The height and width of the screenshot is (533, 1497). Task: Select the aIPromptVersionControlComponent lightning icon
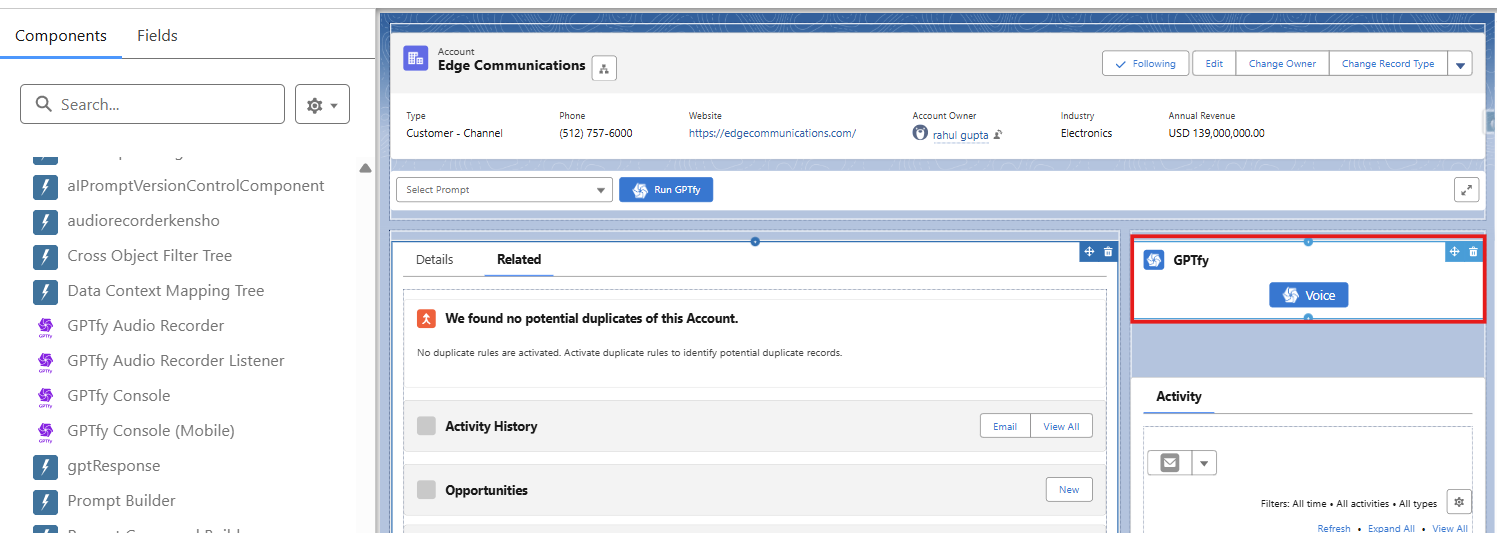[44, 186]
